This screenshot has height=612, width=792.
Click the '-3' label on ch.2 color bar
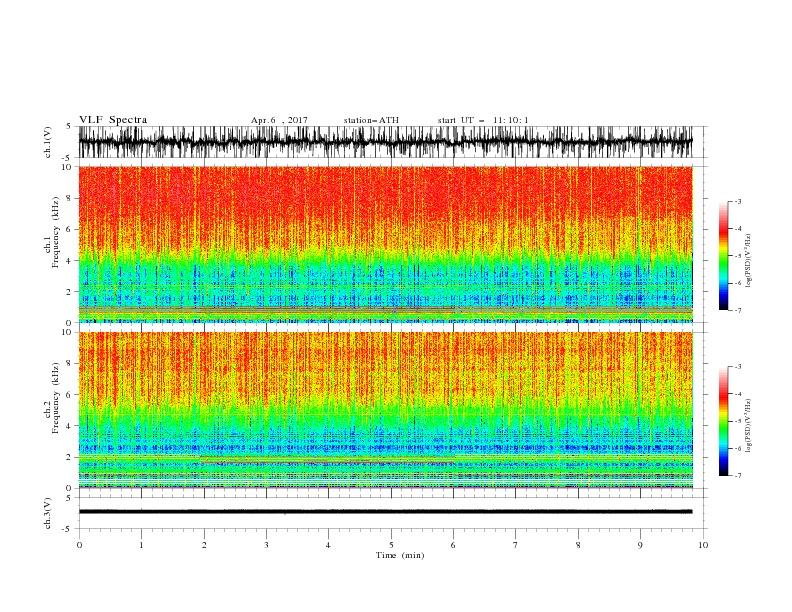(x=738, y=367)
